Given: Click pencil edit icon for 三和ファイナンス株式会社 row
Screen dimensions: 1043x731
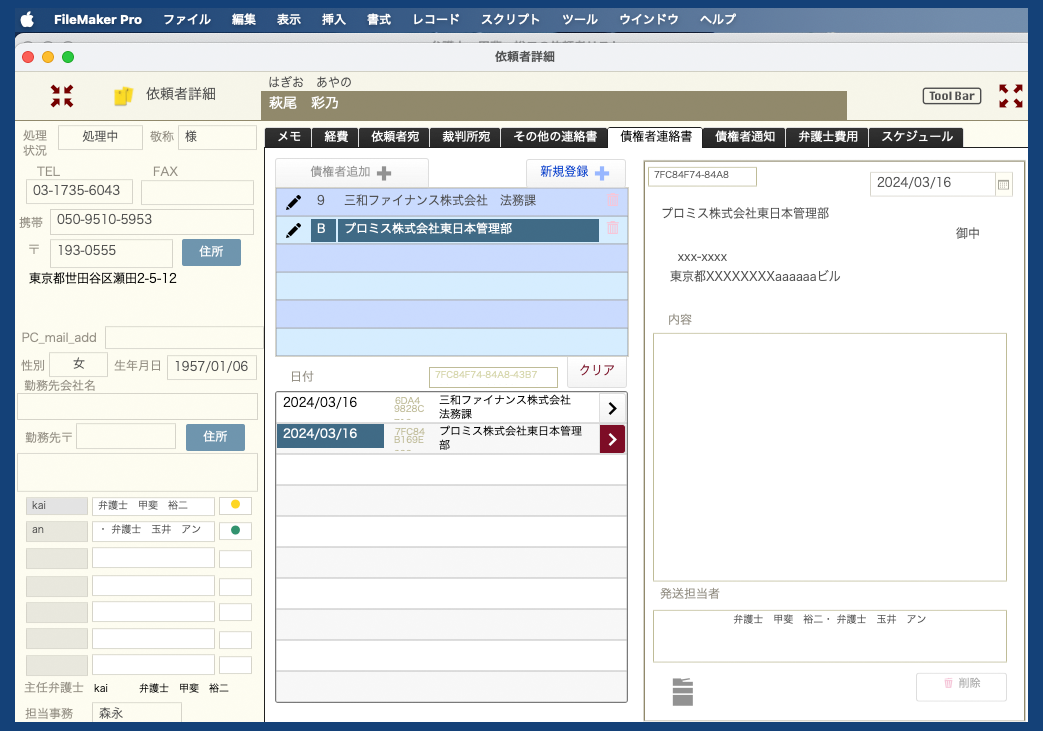Looking at the screenshot, I should 293,201.
